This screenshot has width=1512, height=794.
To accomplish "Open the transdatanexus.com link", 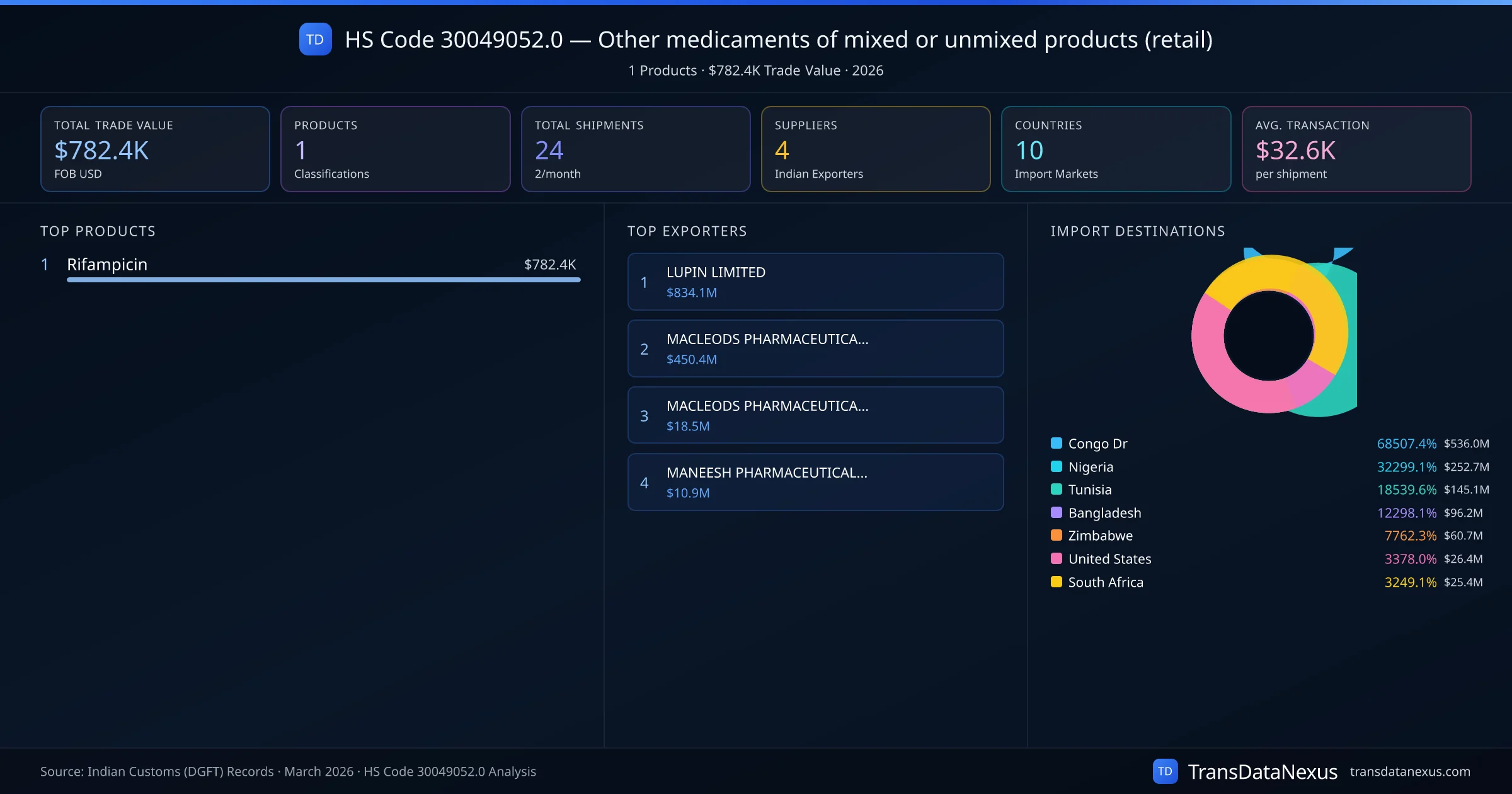I will coord(1409,771).
